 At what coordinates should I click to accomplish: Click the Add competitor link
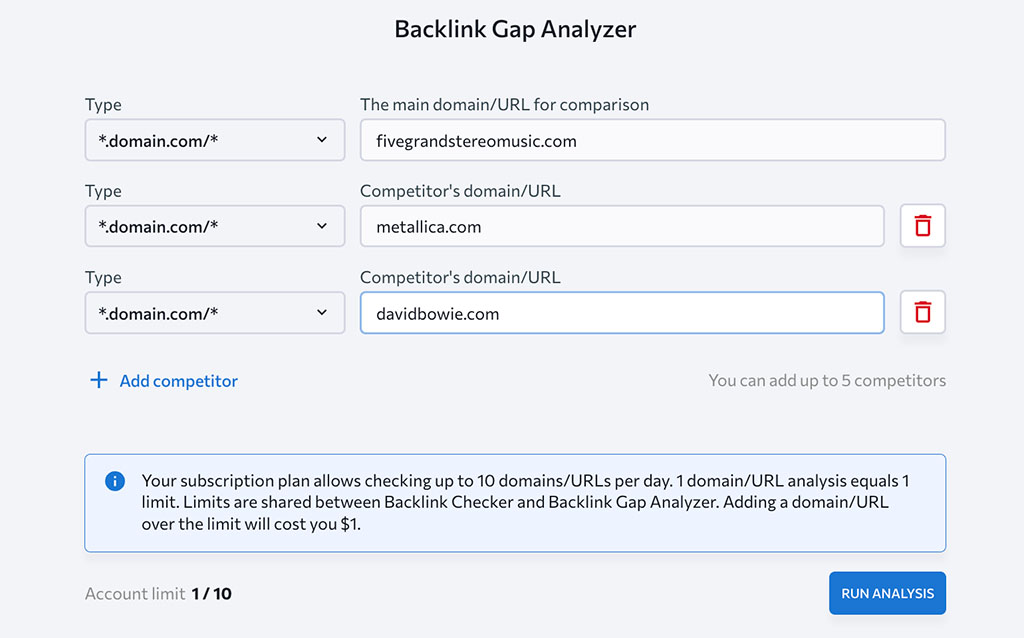coord(176,380)
